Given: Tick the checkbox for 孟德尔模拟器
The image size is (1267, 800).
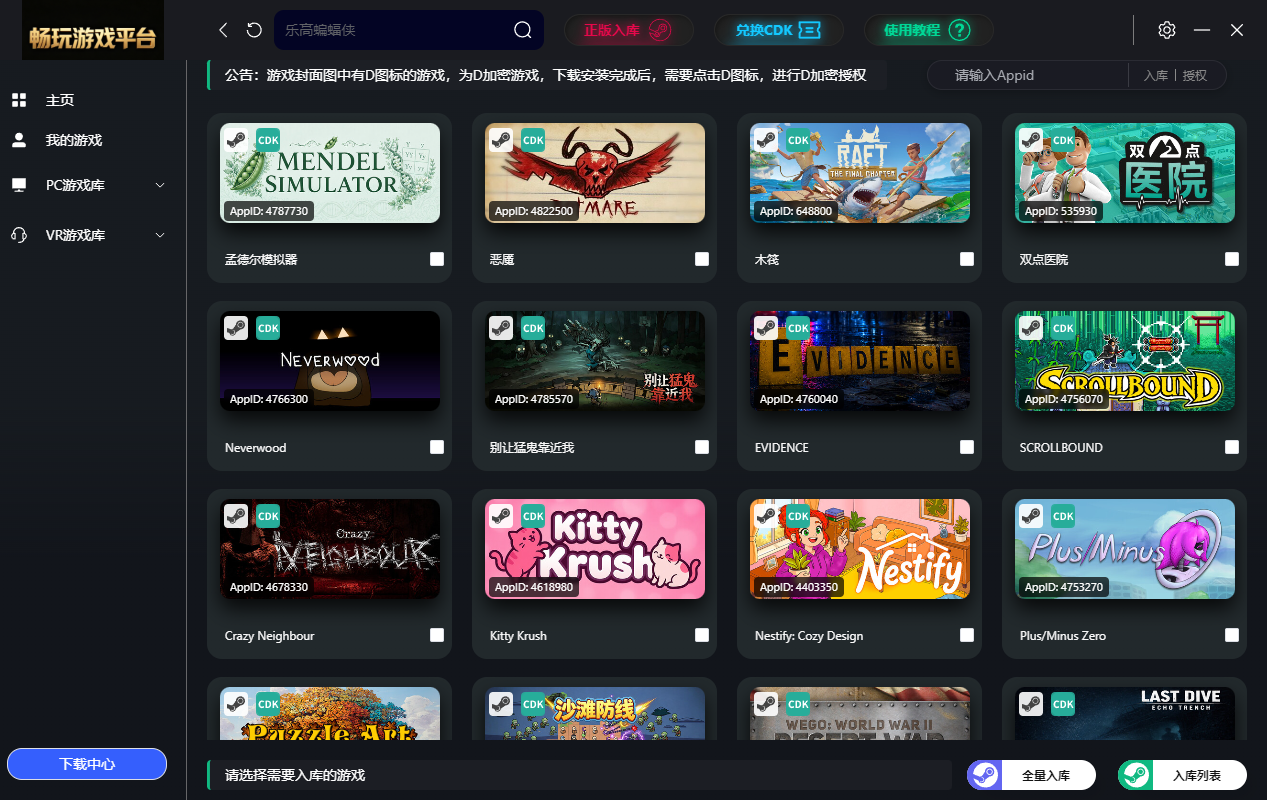Looking at the screenshot, I should point(437,259).
